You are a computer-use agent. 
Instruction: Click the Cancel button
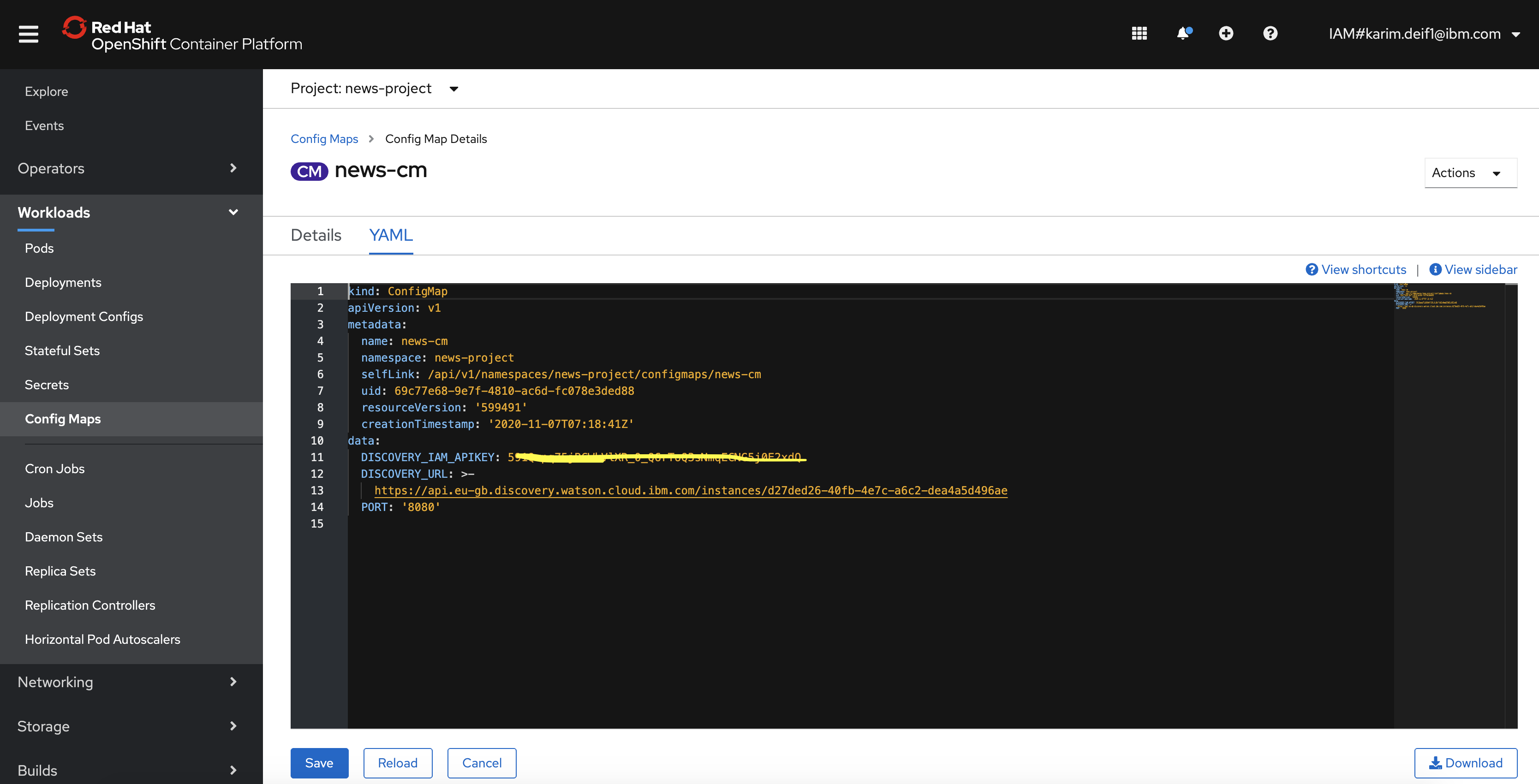(x=481, y=762)
